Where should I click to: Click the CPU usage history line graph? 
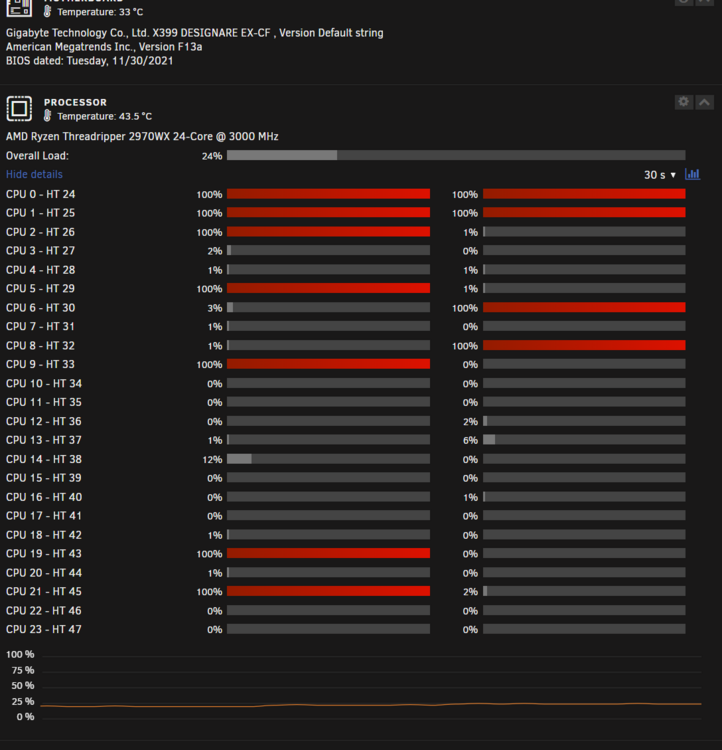coord(371,686)
